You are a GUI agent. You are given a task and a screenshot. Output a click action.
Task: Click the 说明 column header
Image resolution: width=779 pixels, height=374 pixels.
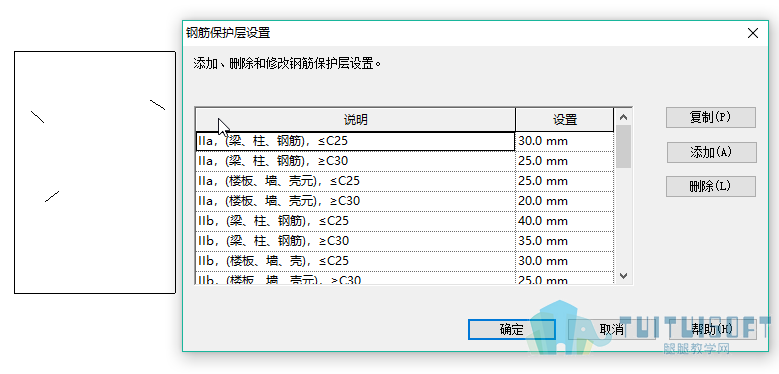pos(356,120)
